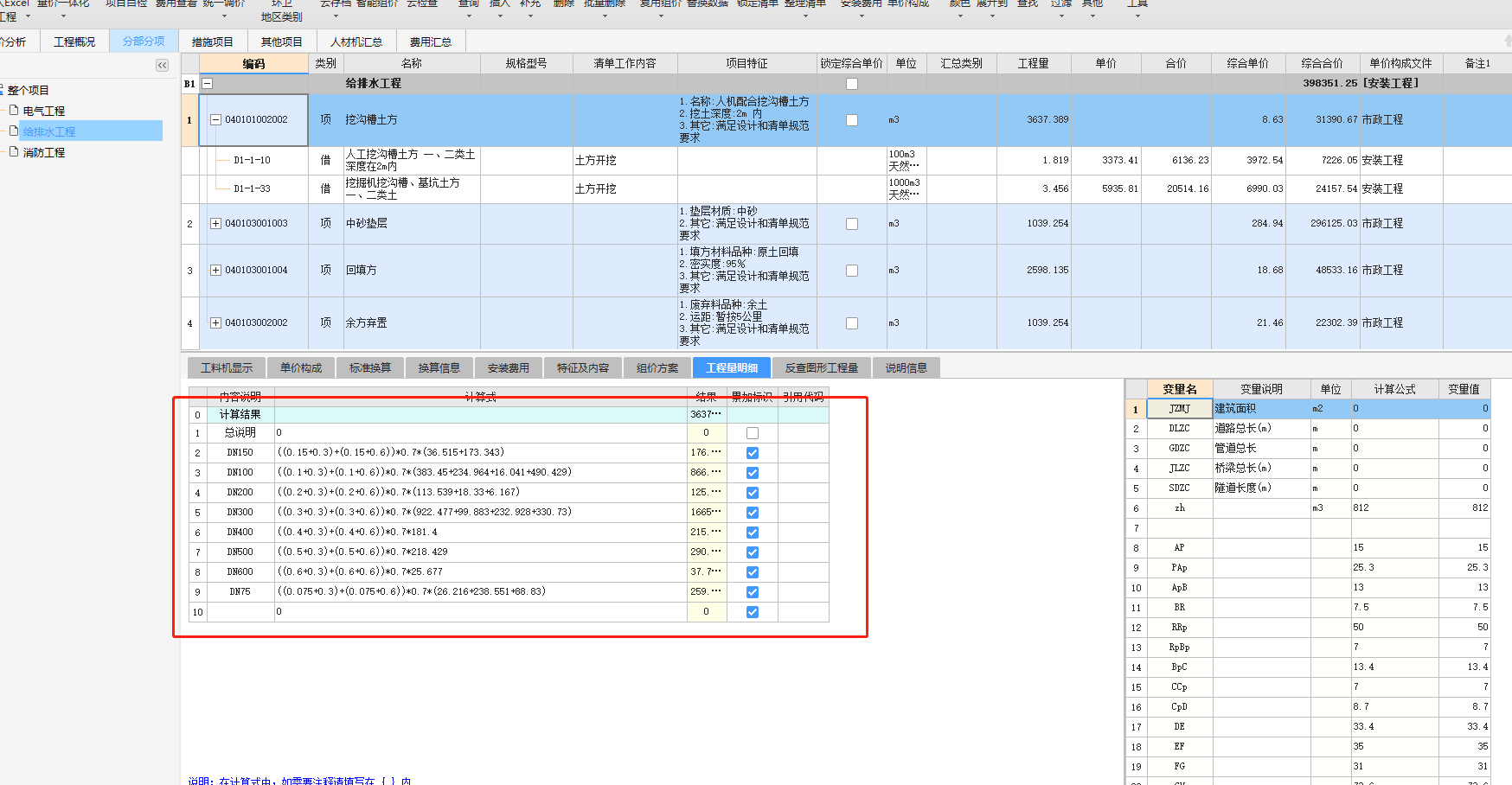Click the DN100 calculation formula cell
1512x785 pixels.
point(480,472)
